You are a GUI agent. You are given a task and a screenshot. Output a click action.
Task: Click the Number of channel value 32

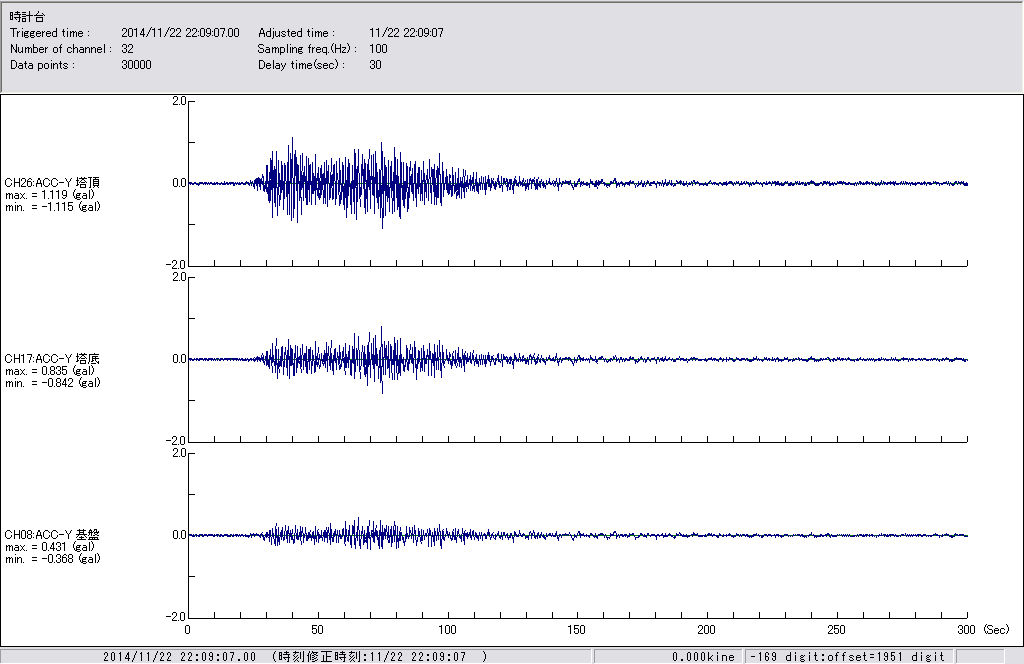pyautogui.click(x=127, y=49)
